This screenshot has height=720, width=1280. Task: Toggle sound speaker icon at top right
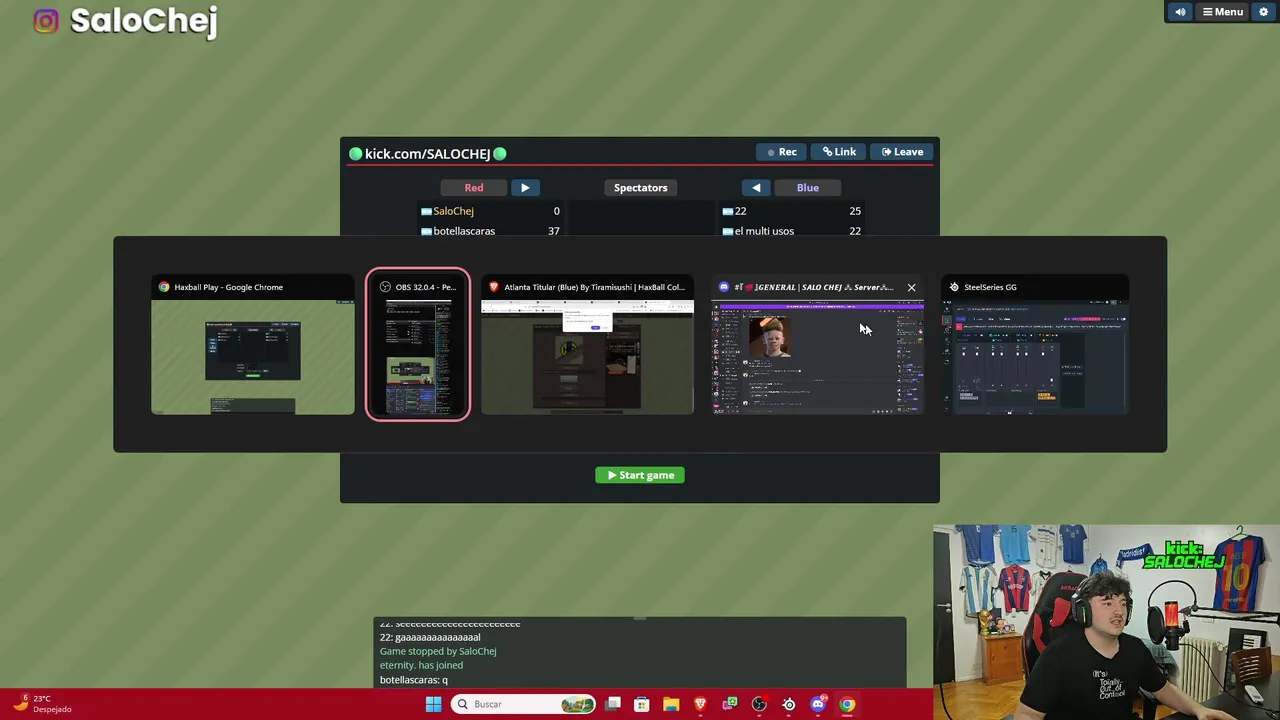click(x=1180, y=12)
